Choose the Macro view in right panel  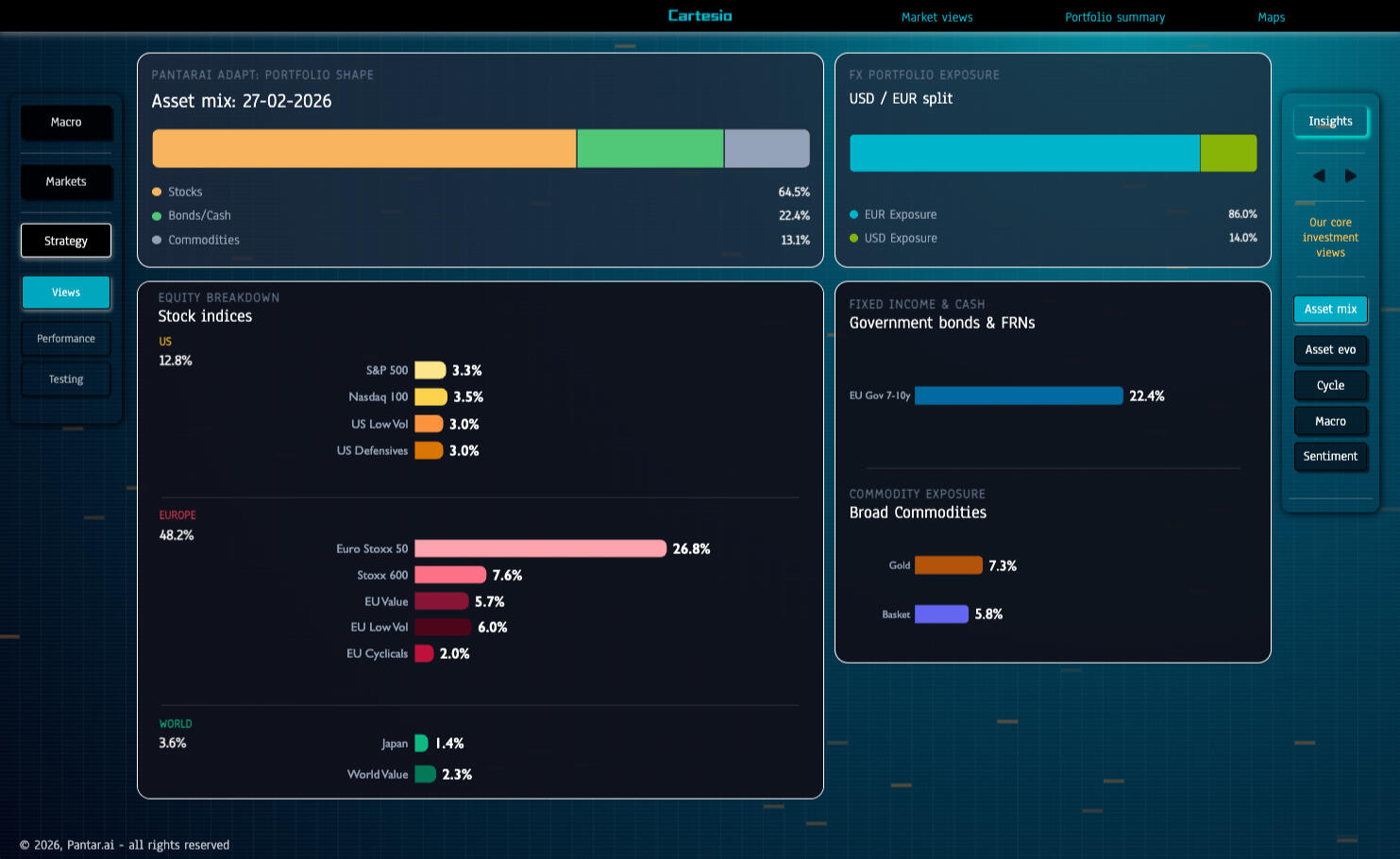pos(1330,422)
